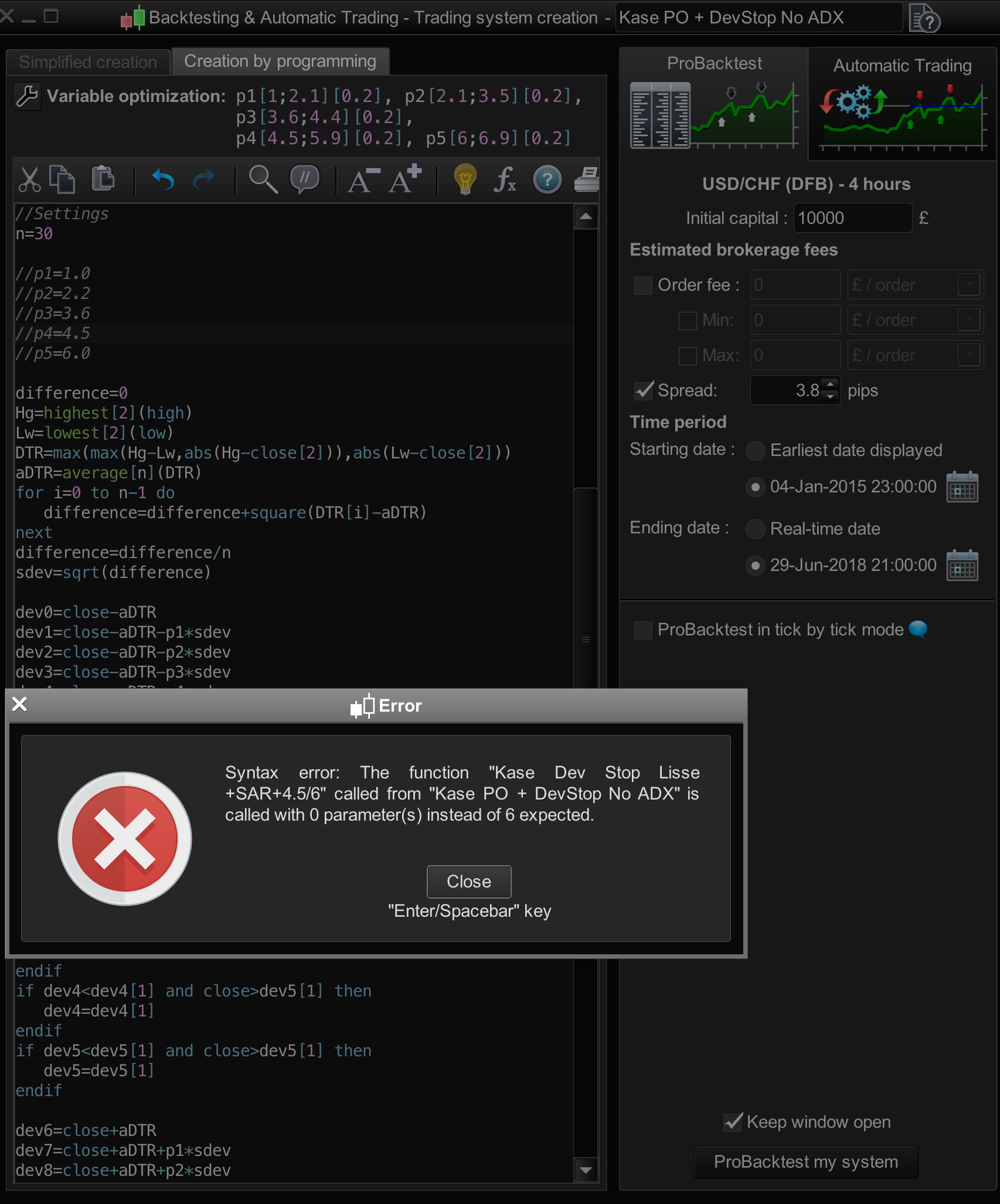This screenshot has width=1000, height=1204.
Task: Click the trading system name field
Action: pos(759,18)
